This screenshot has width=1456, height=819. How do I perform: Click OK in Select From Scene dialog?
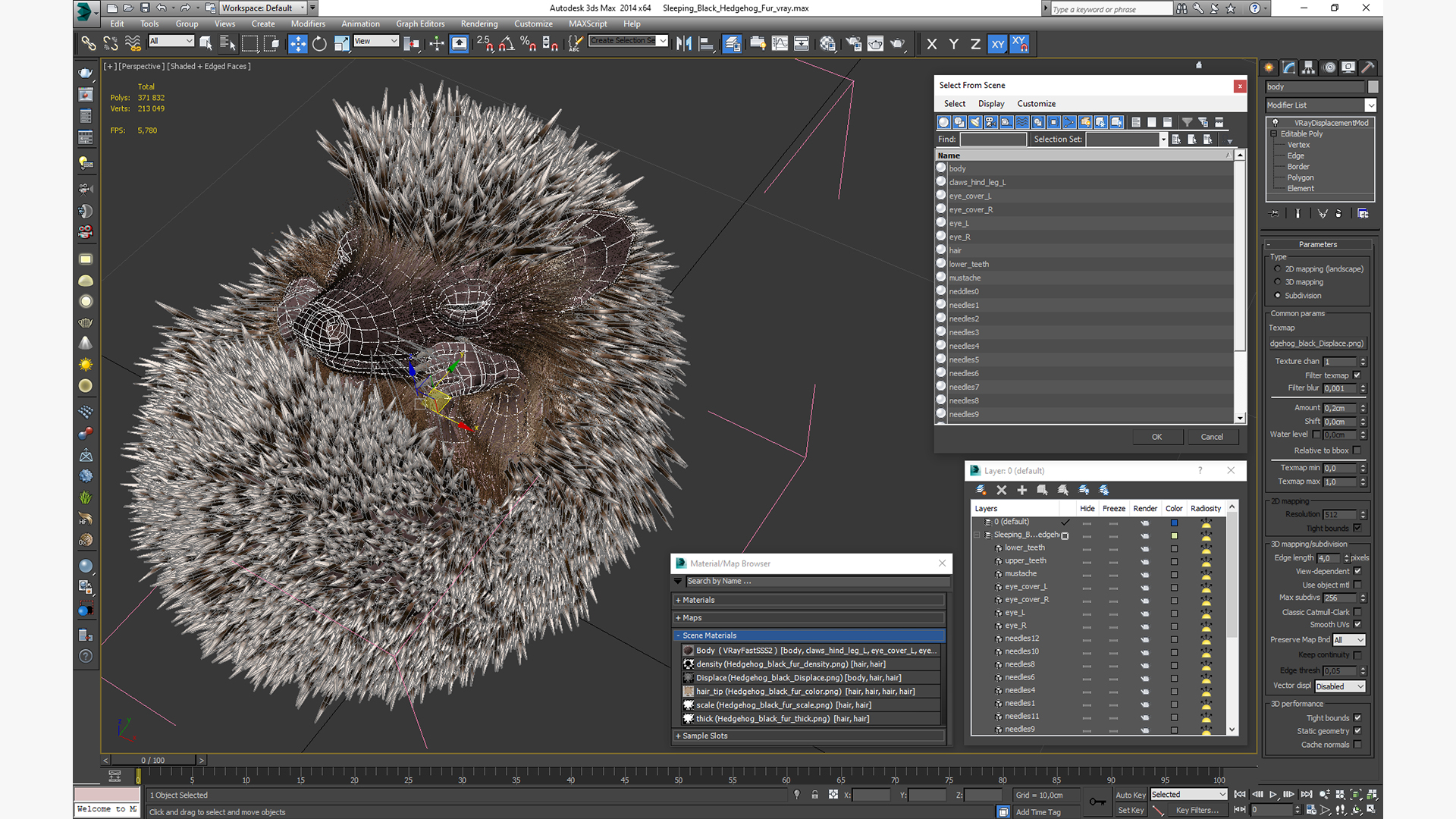[x=1156, y=437]
